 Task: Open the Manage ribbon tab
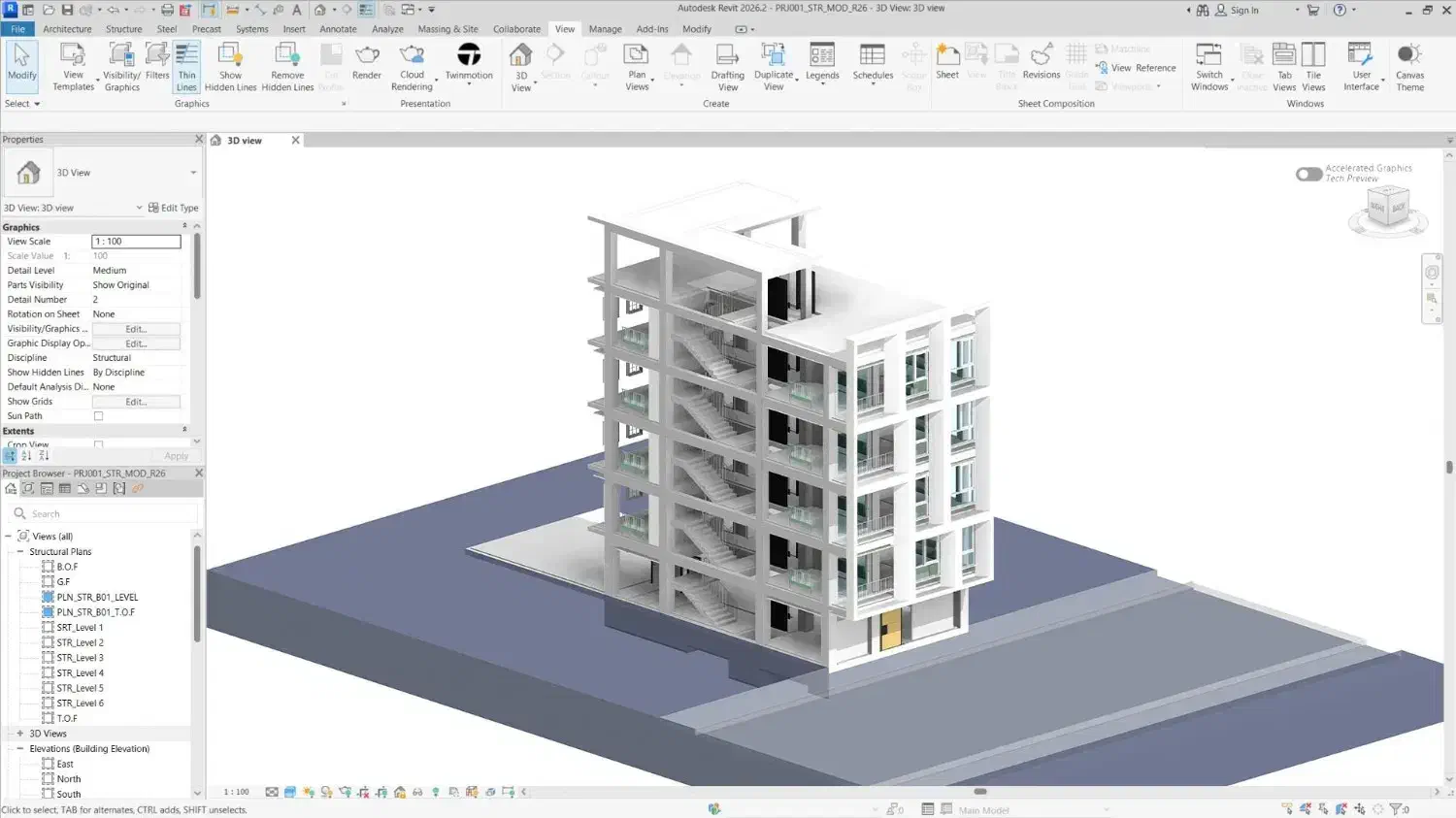pyautogui.click(x=605, y=29)
